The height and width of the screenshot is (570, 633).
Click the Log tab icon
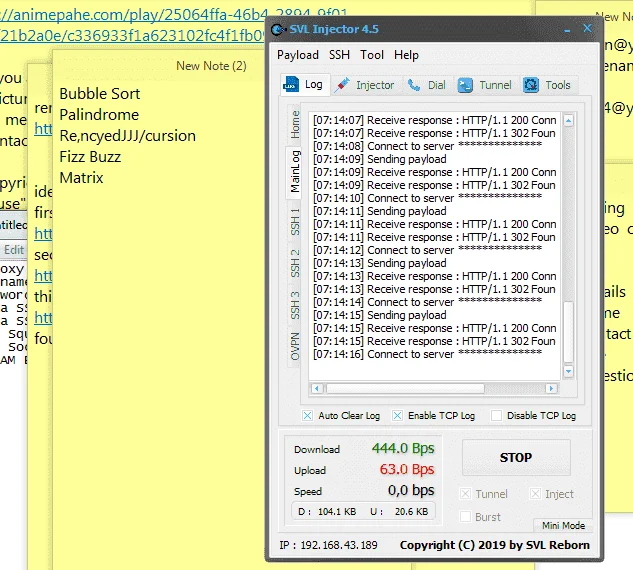[291, 84]
